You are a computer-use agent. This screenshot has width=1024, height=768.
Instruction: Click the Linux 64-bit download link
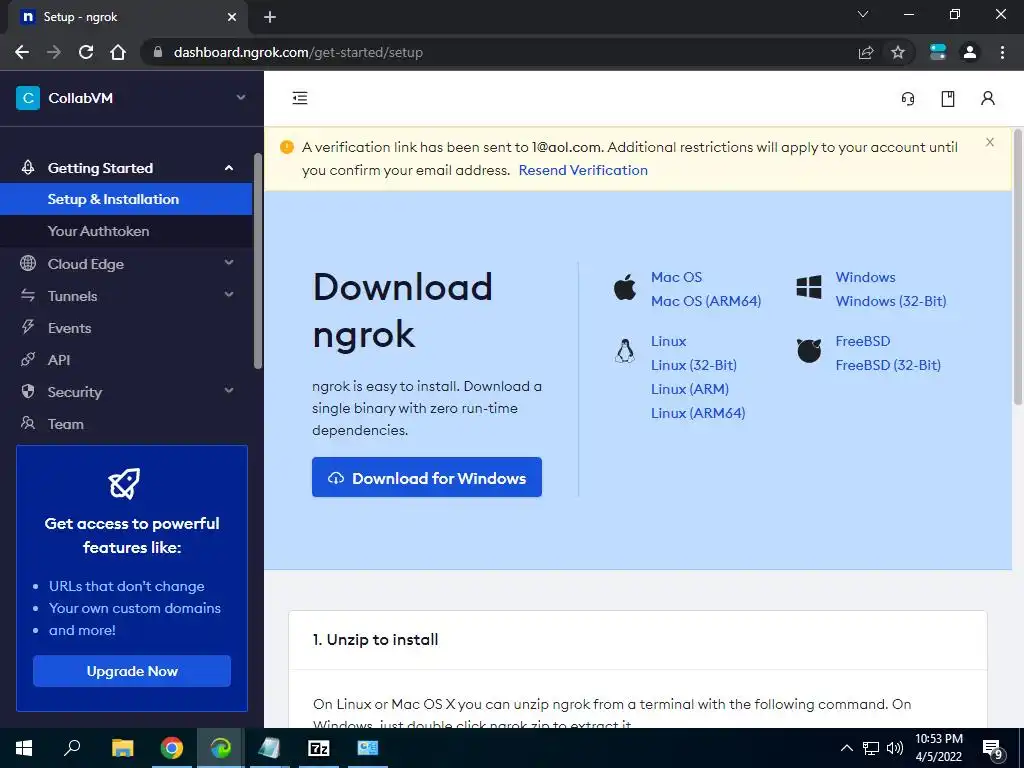(x=669, y=341)
